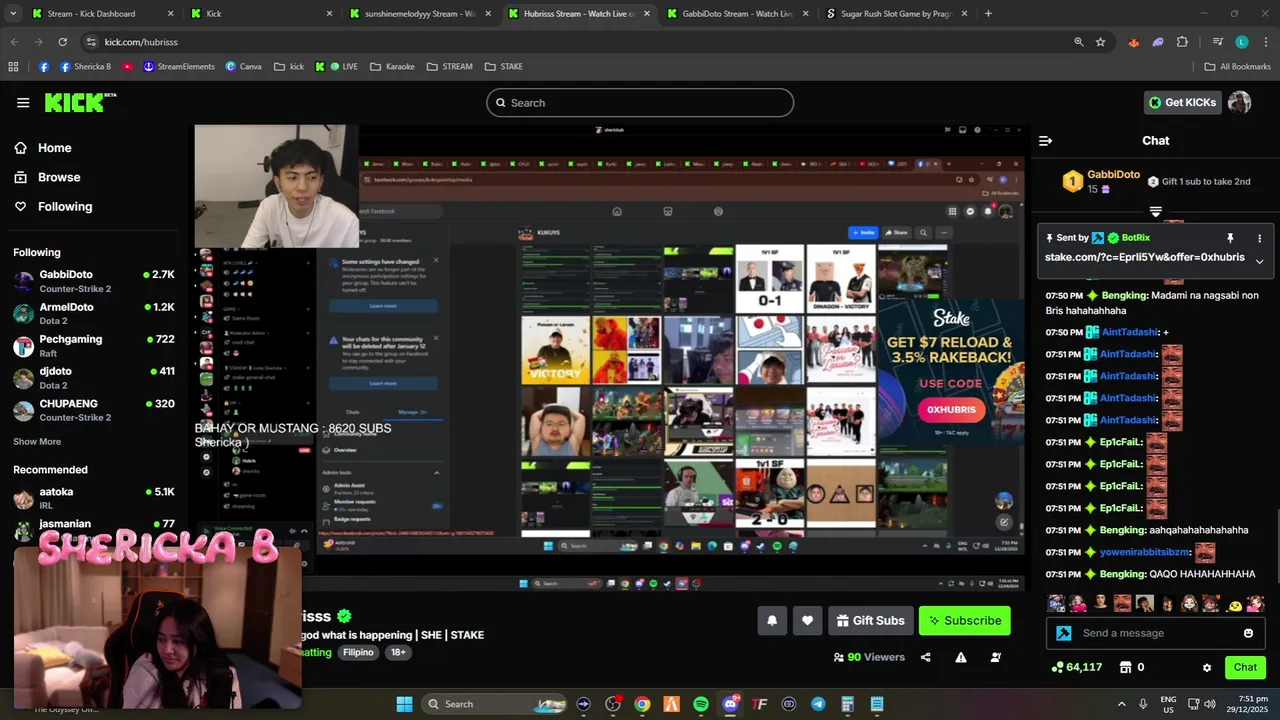The height and width of the screenshot is (720, 1280).
Task: Send message with Chat button
Action: [1245, 667]
